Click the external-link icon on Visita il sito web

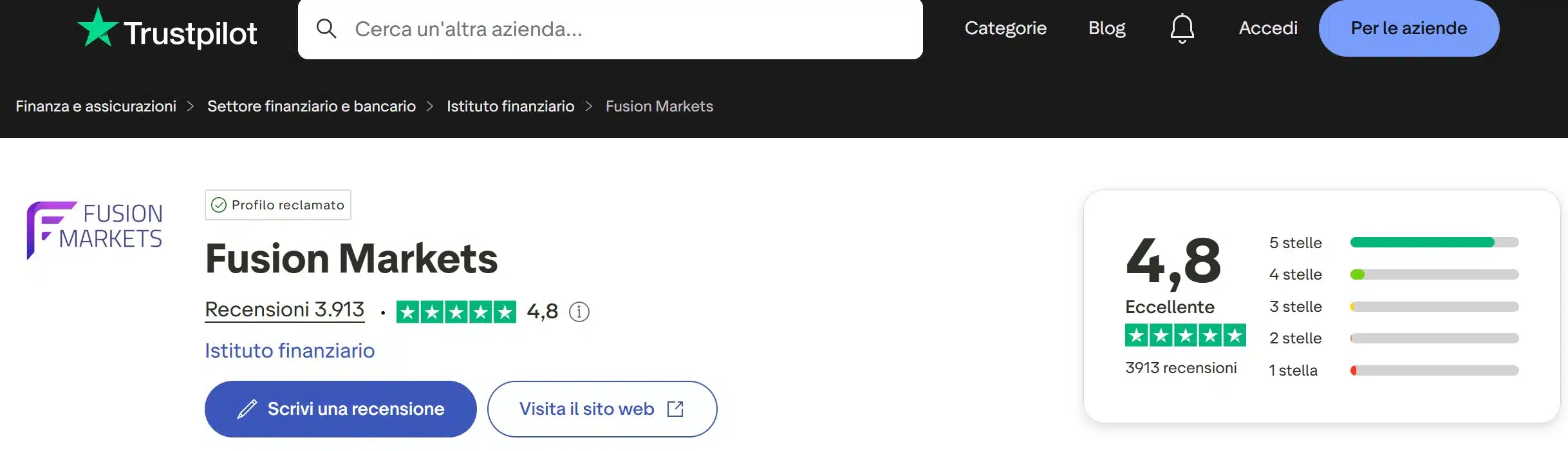(675, 408)
